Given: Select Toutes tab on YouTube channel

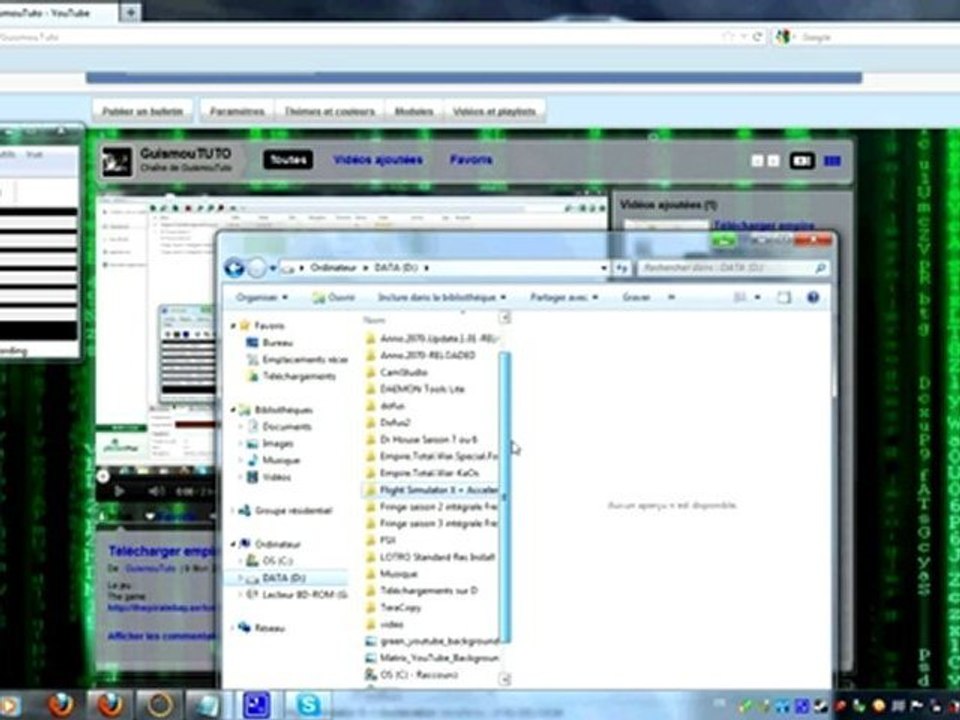Looking at the screenshot, I should (288, 160).
